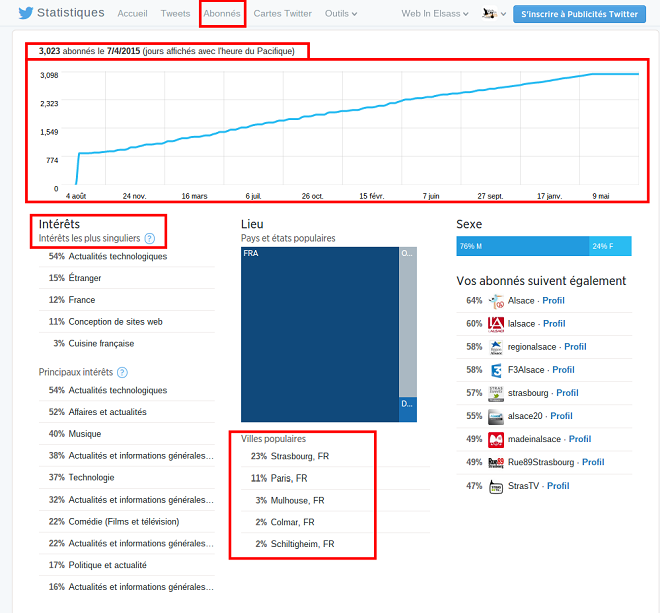Open Profil link for lalsace
This screenshot has height=613, width=660.
pyautogui.click(x=554, y=324)
